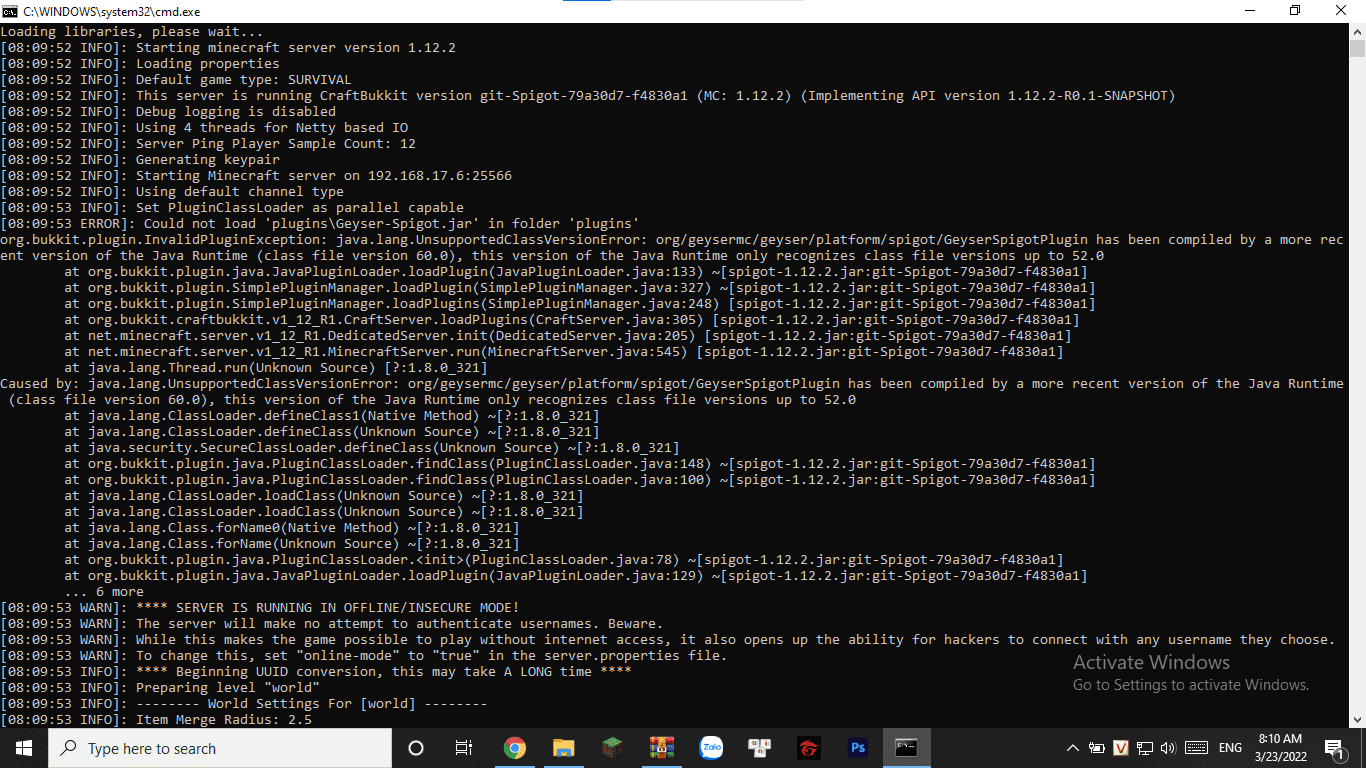Open the notification Action Center
1366x768 pixels.
(x=1334, y=748)
